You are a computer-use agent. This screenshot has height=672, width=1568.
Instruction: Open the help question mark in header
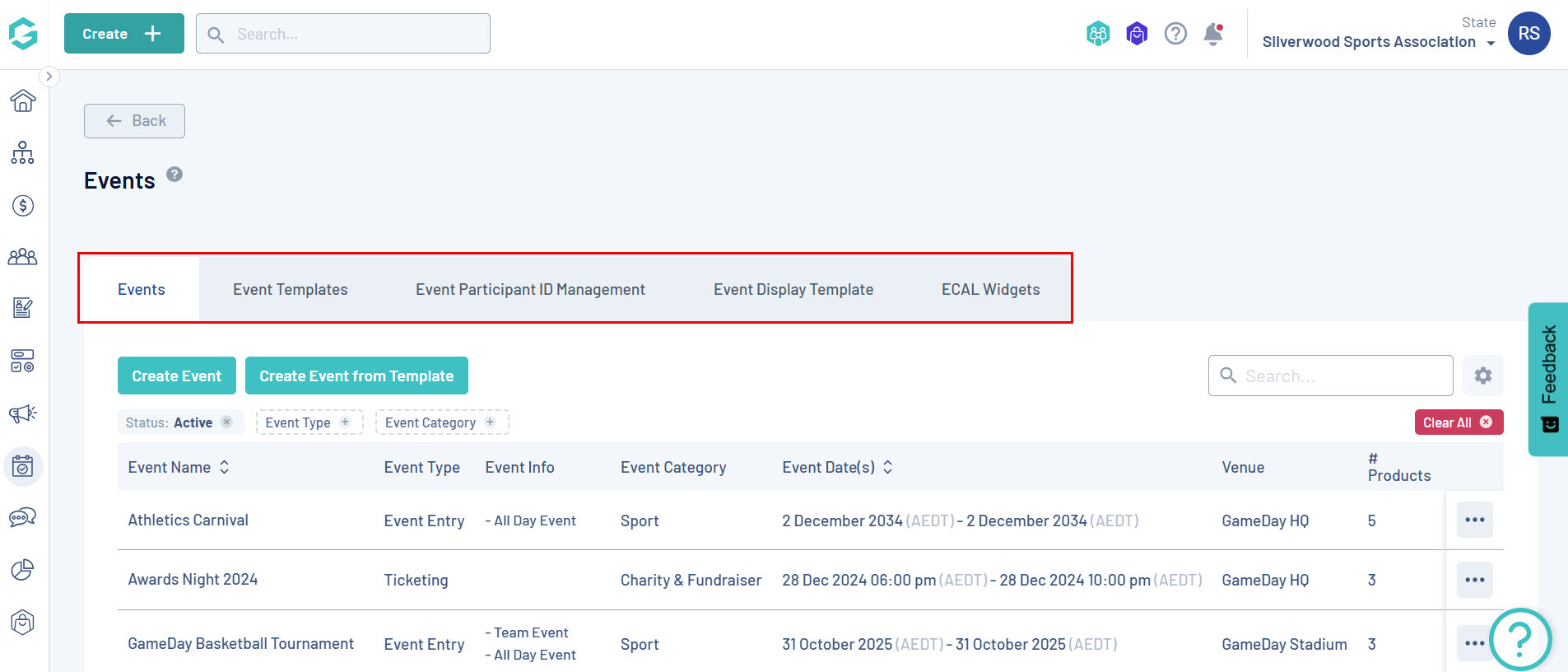(1175, 34)
